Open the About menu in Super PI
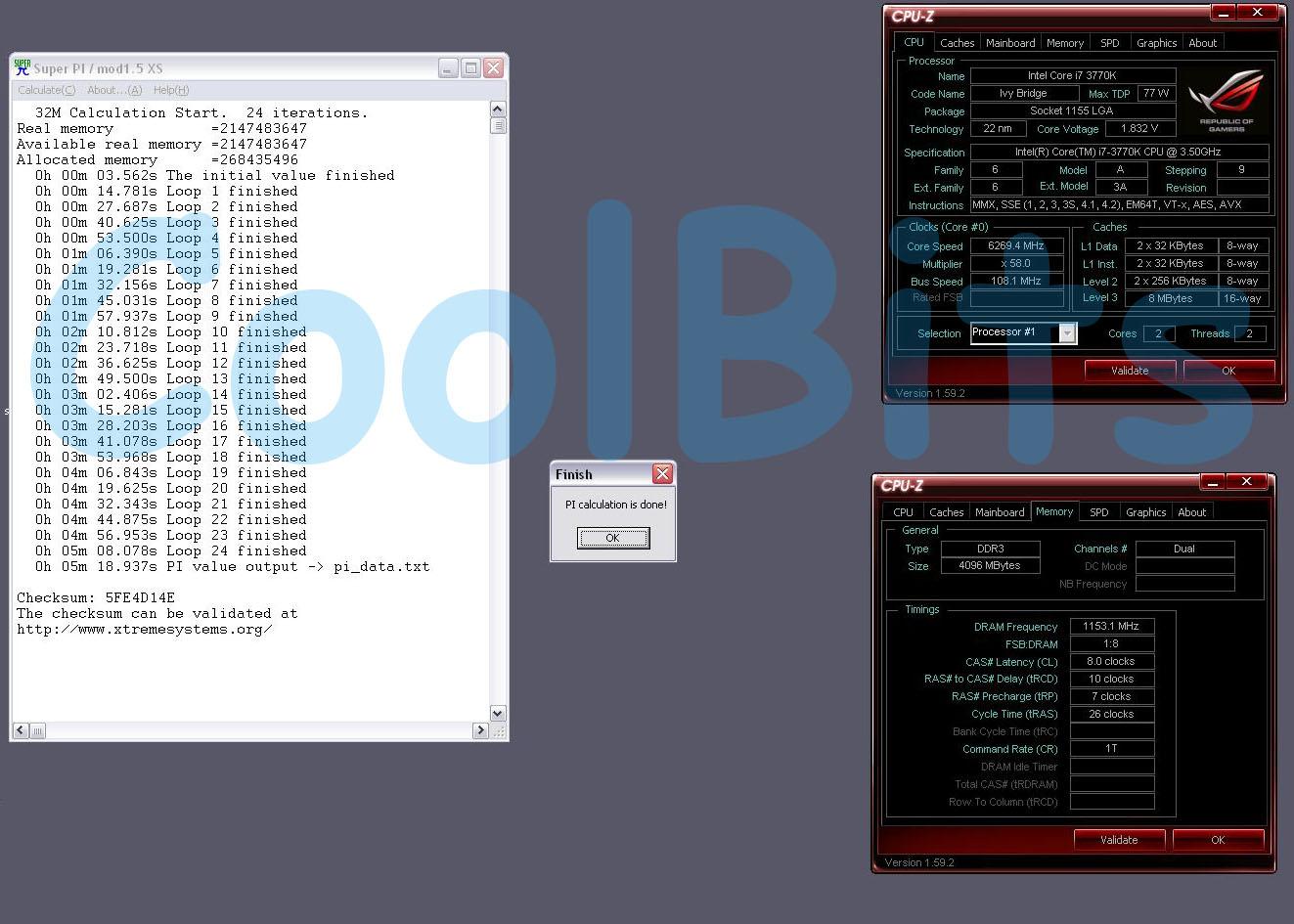This screenshot has height=924, width=1294. pyautogui.click(x=114, y=90)
